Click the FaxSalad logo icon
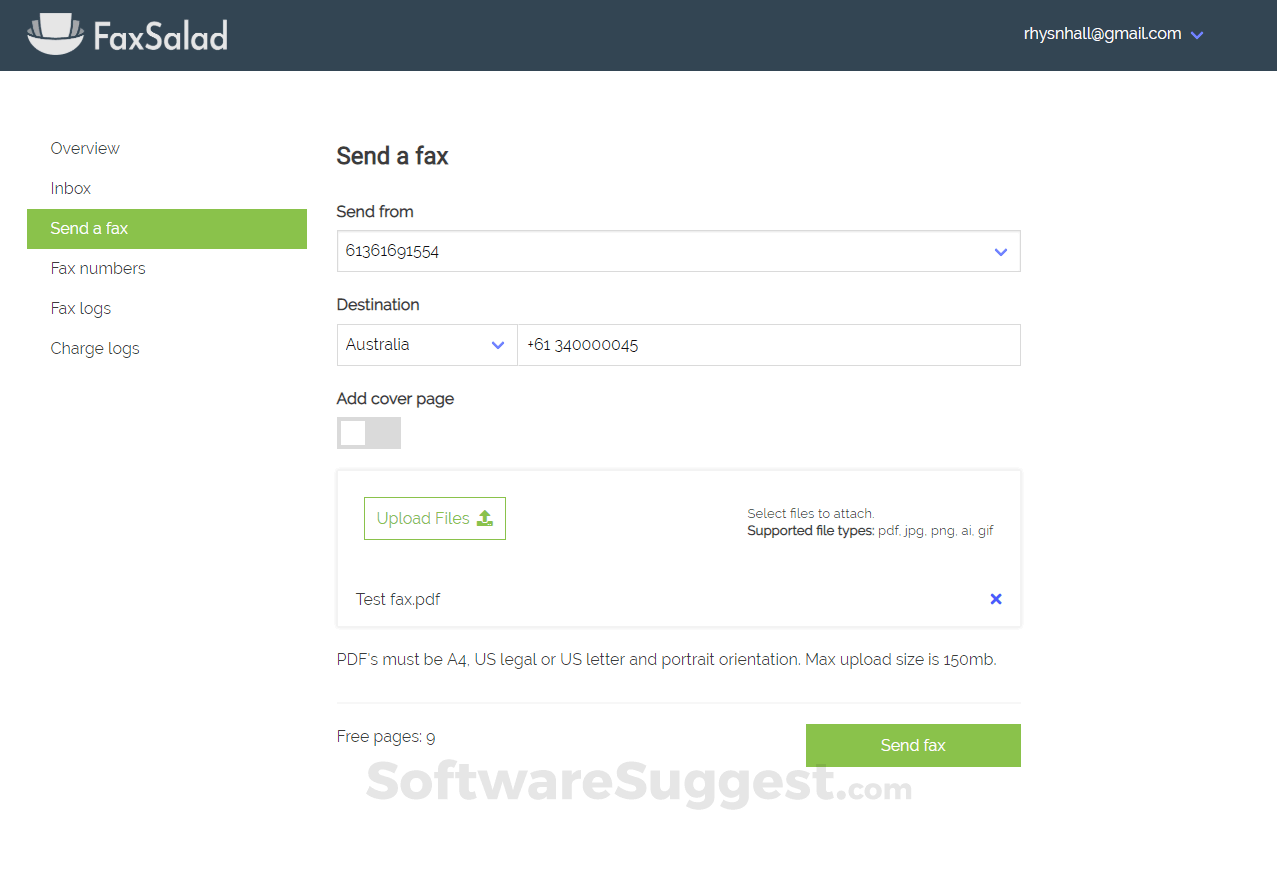Screen dimensions: 1277x879 [x=55, y=33]
